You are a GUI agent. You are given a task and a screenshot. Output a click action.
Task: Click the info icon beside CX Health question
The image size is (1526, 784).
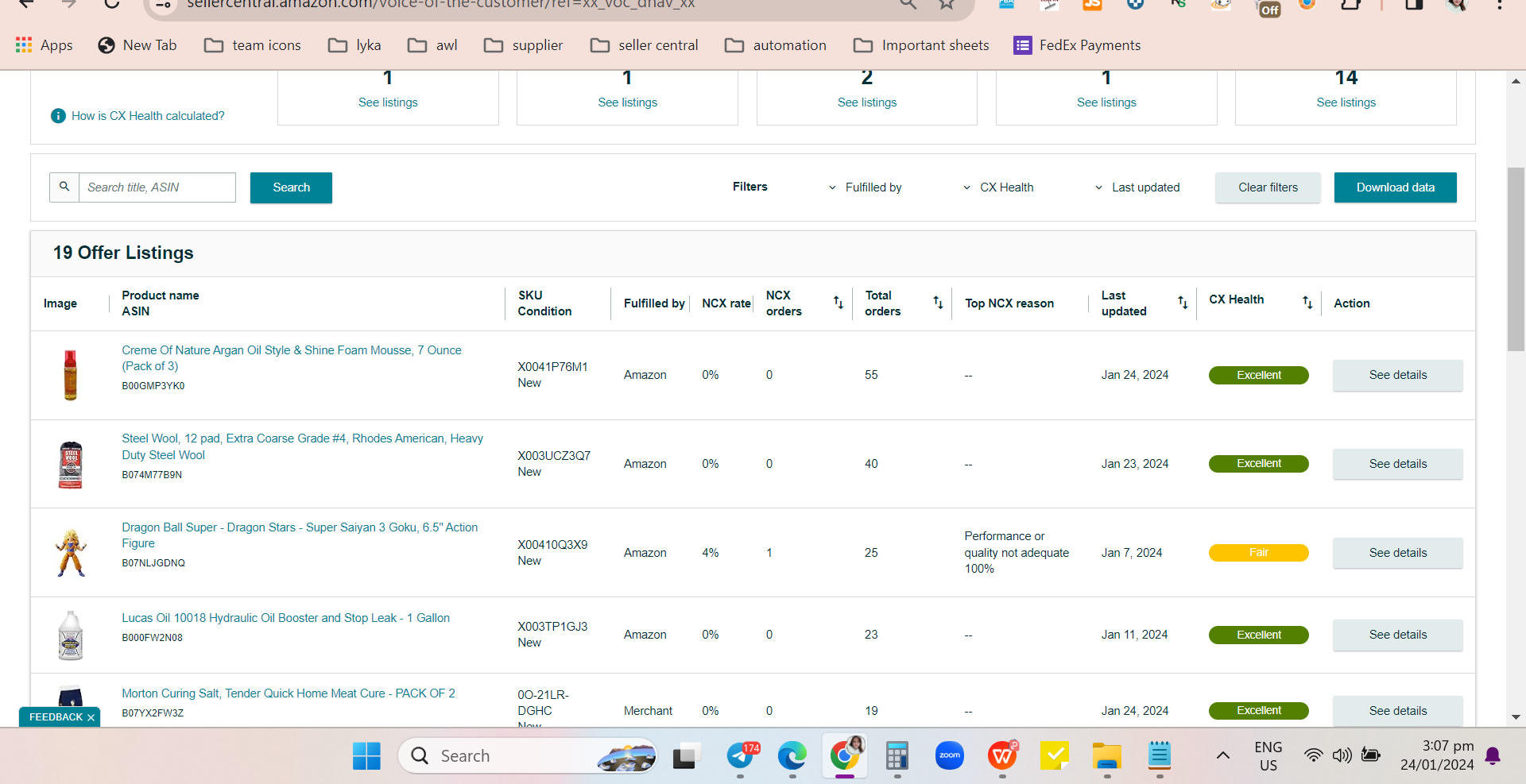[58, 116]
